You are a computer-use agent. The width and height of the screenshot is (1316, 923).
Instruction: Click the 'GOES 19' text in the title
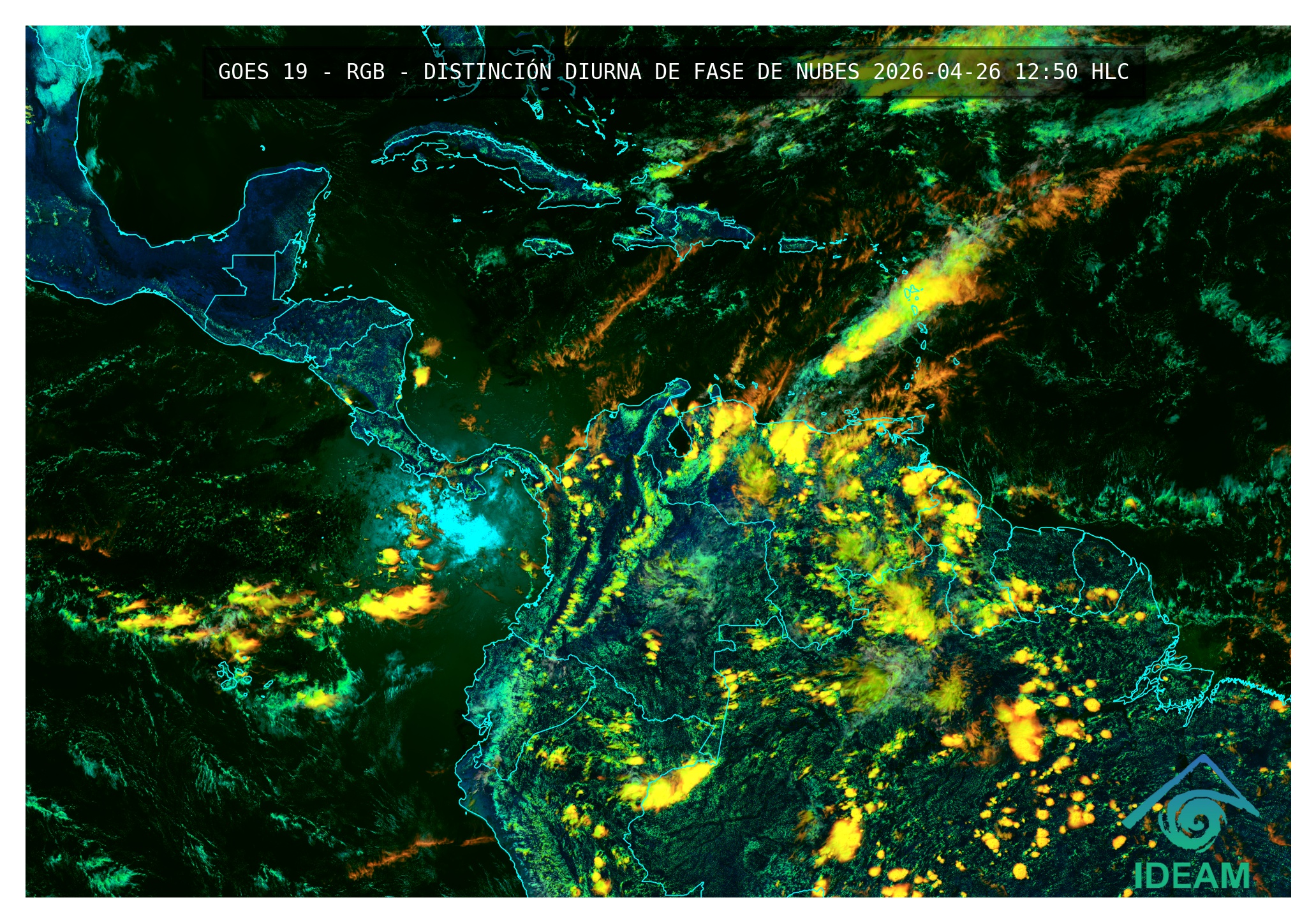(x=262, y=71)
